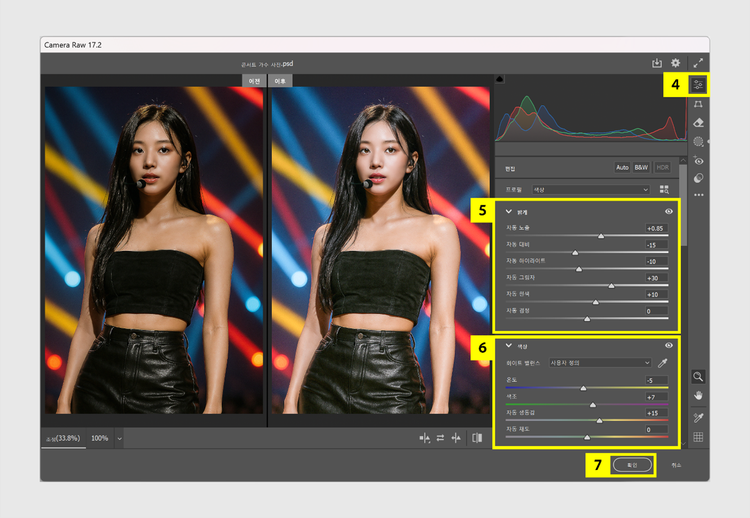This screenshot has height=518, width=750.
Task: Click the exposure value field +0.85
Action: [656, 228]
